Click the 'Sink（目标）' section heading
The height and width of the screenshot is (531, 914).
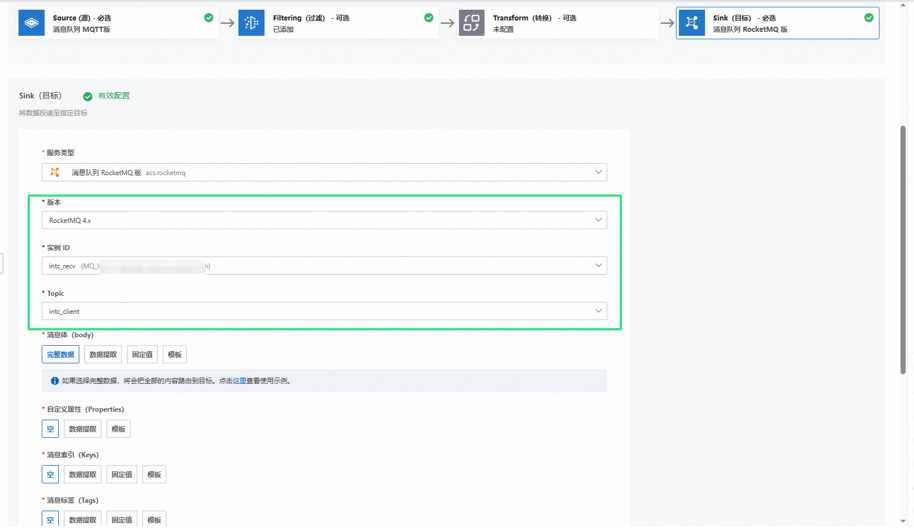pyautogui.click(x=40, y=96)
